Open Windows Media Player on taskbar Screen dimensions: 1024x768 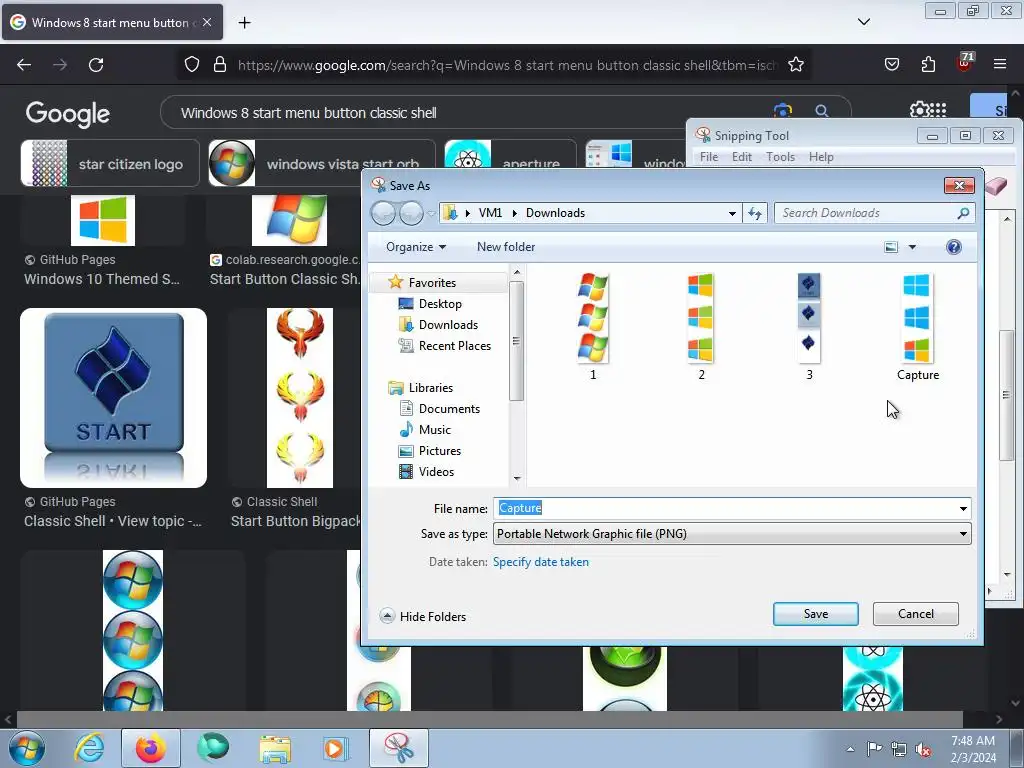click(336, 748)
